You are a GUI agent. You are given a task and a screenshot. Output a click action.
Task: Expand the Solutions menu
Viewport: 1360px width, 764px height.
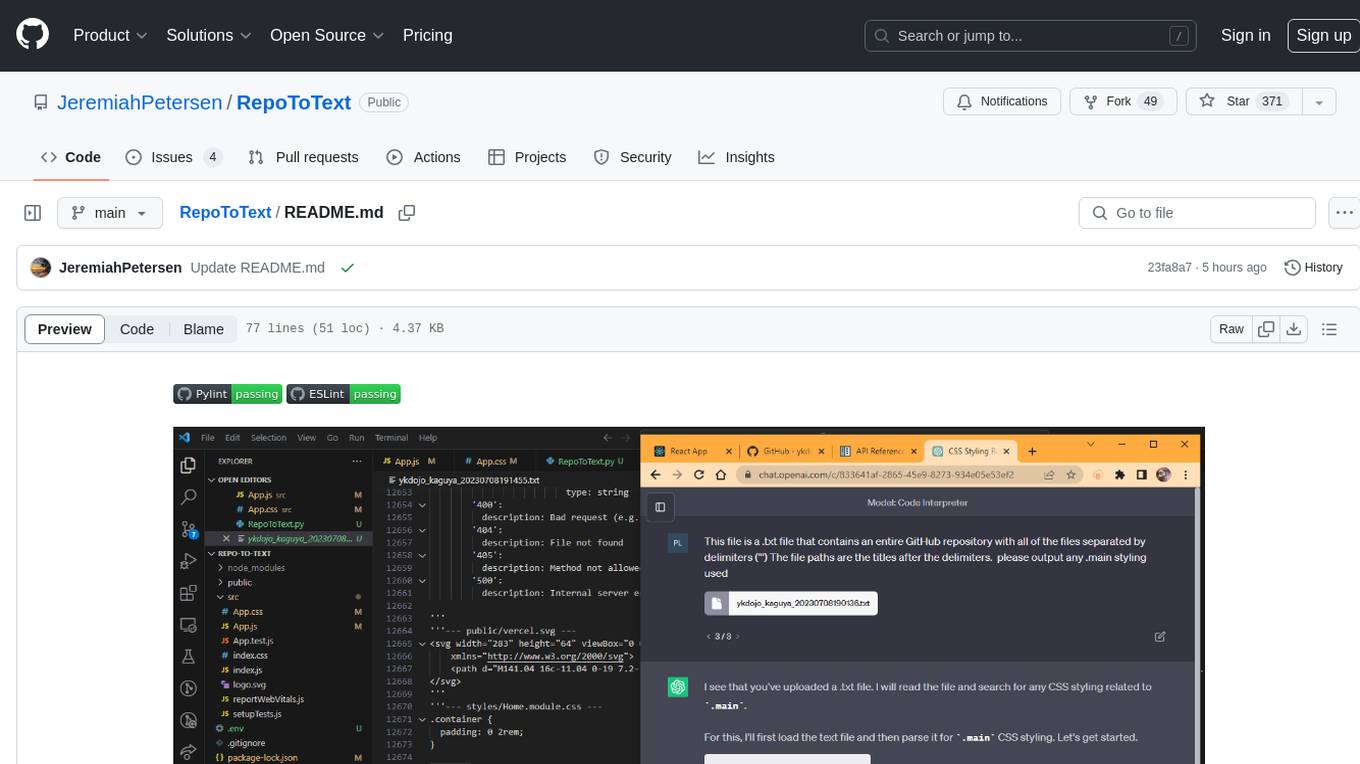208,35
